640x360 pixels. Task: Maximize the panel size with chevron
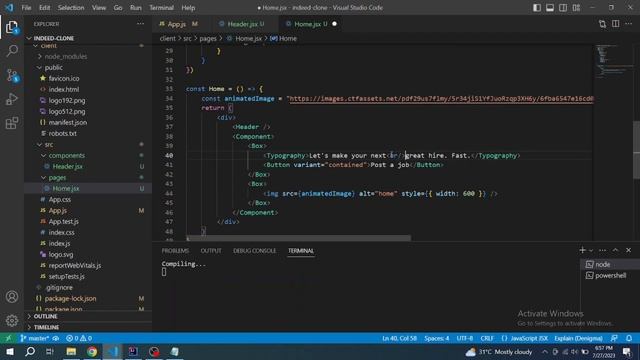point(616,250)
